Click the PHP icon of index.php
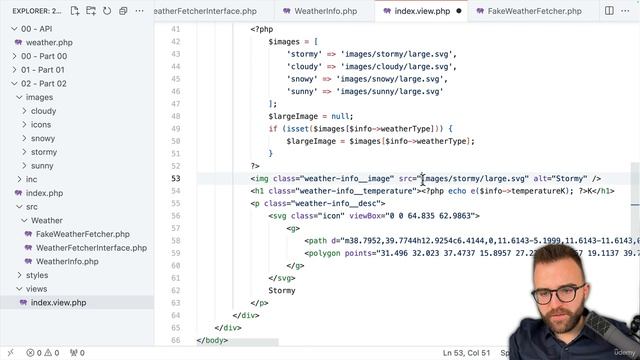 tap(18, 193)
